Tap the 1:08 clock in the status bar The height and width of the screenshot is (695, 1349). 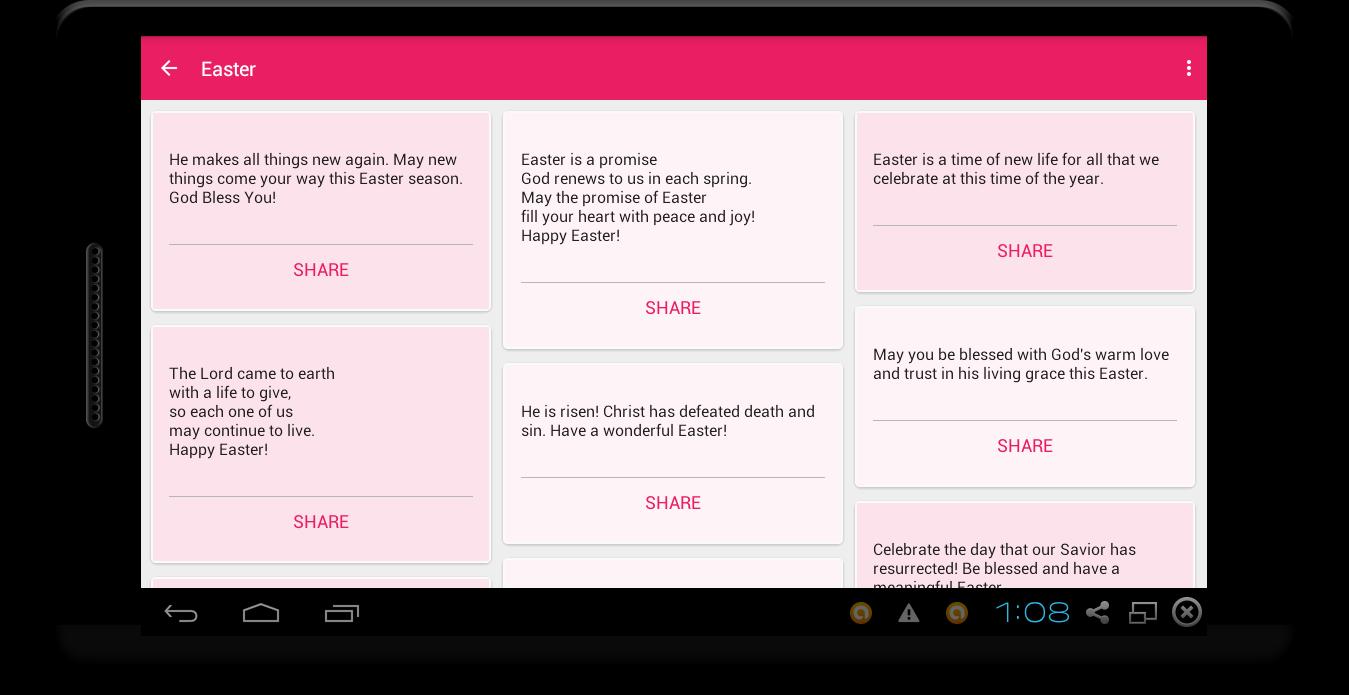click(1032, 612)
